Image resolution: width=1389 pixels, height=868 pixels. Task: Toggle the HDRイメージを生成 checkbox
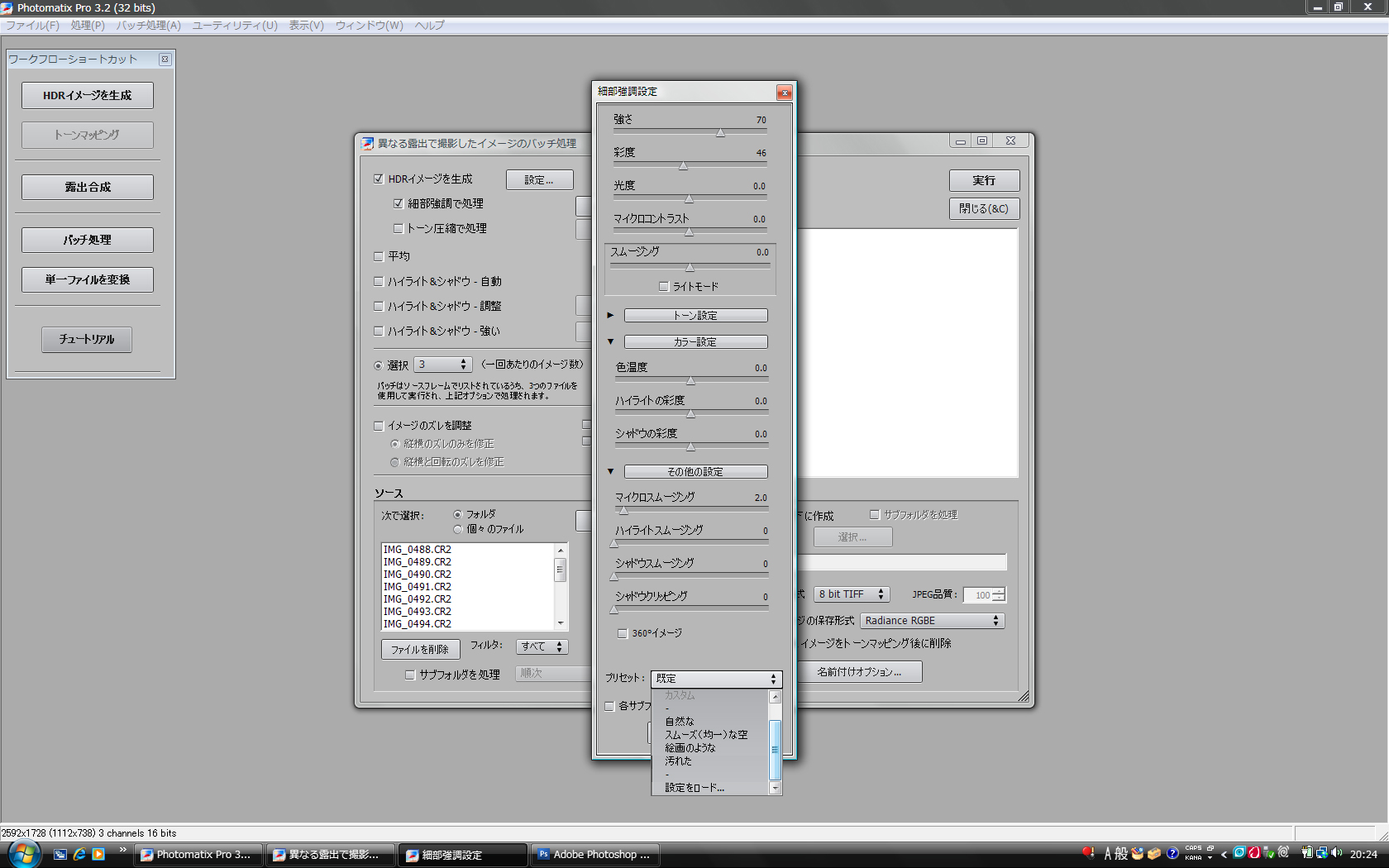tap(379, 179)
